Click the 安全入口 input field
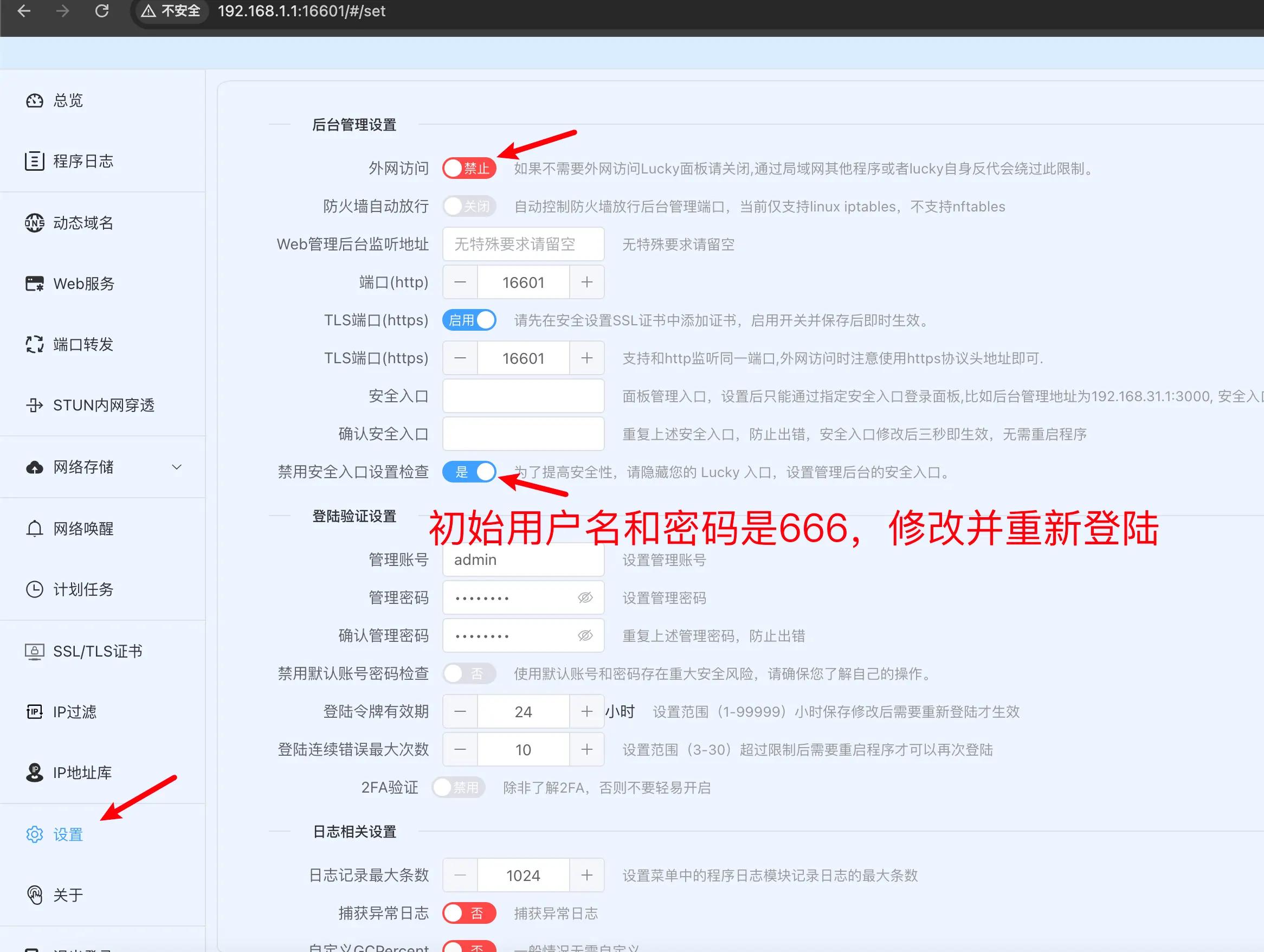Screen dimensions: 1264x952 [x=524, y=396]
